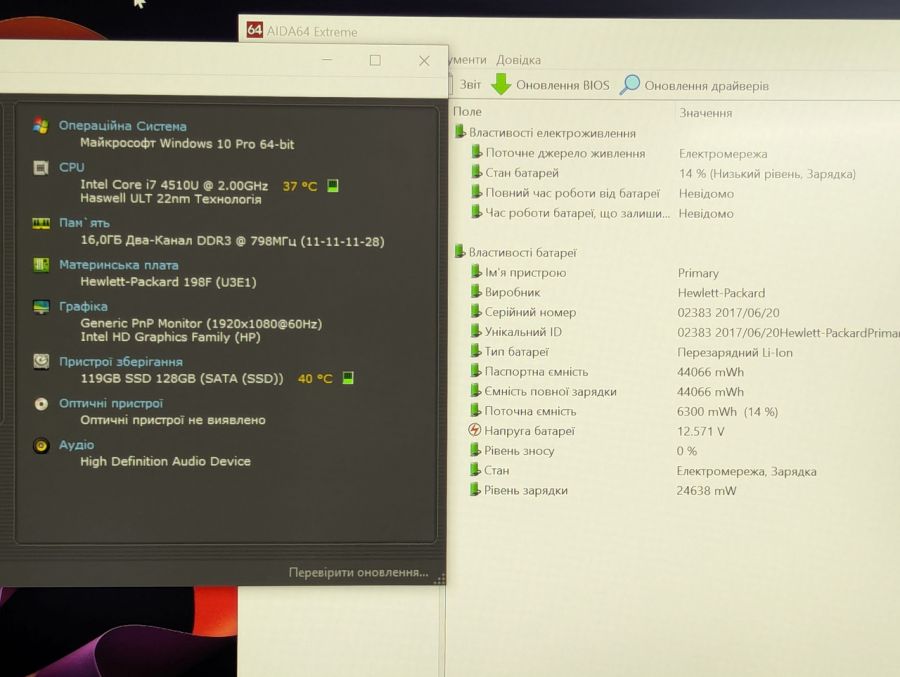Maximize the system summary window
This screenshot has height=677, width=900.
375,60
